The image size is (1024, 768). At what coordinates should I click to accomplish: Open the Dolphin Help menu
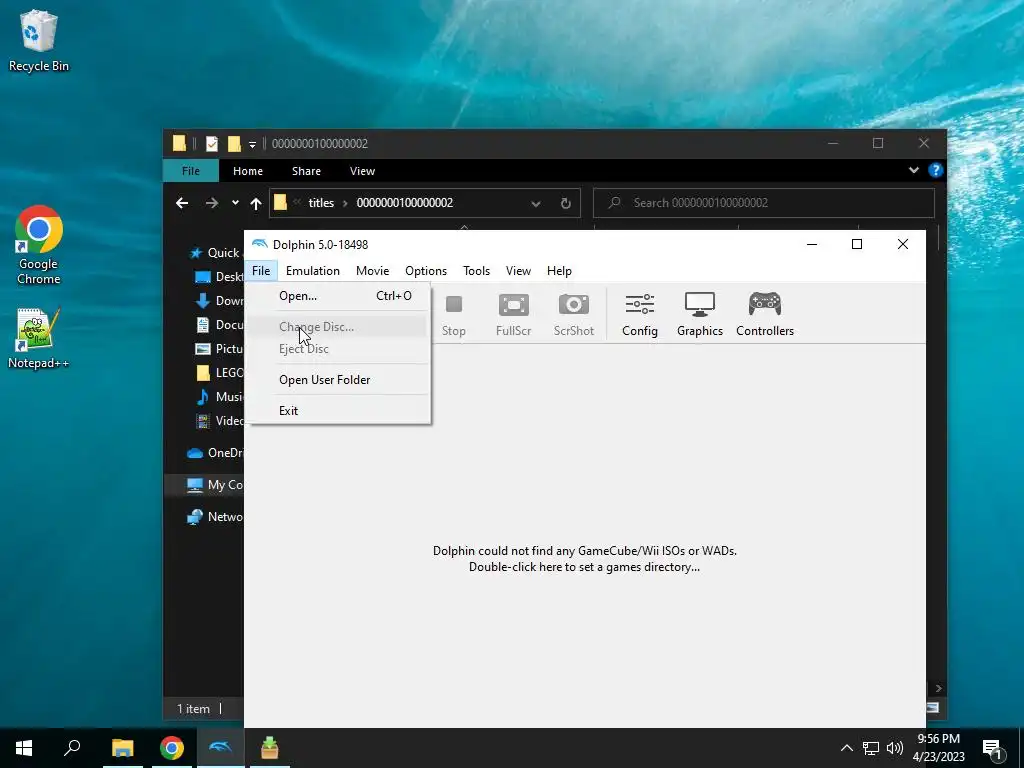559,270
